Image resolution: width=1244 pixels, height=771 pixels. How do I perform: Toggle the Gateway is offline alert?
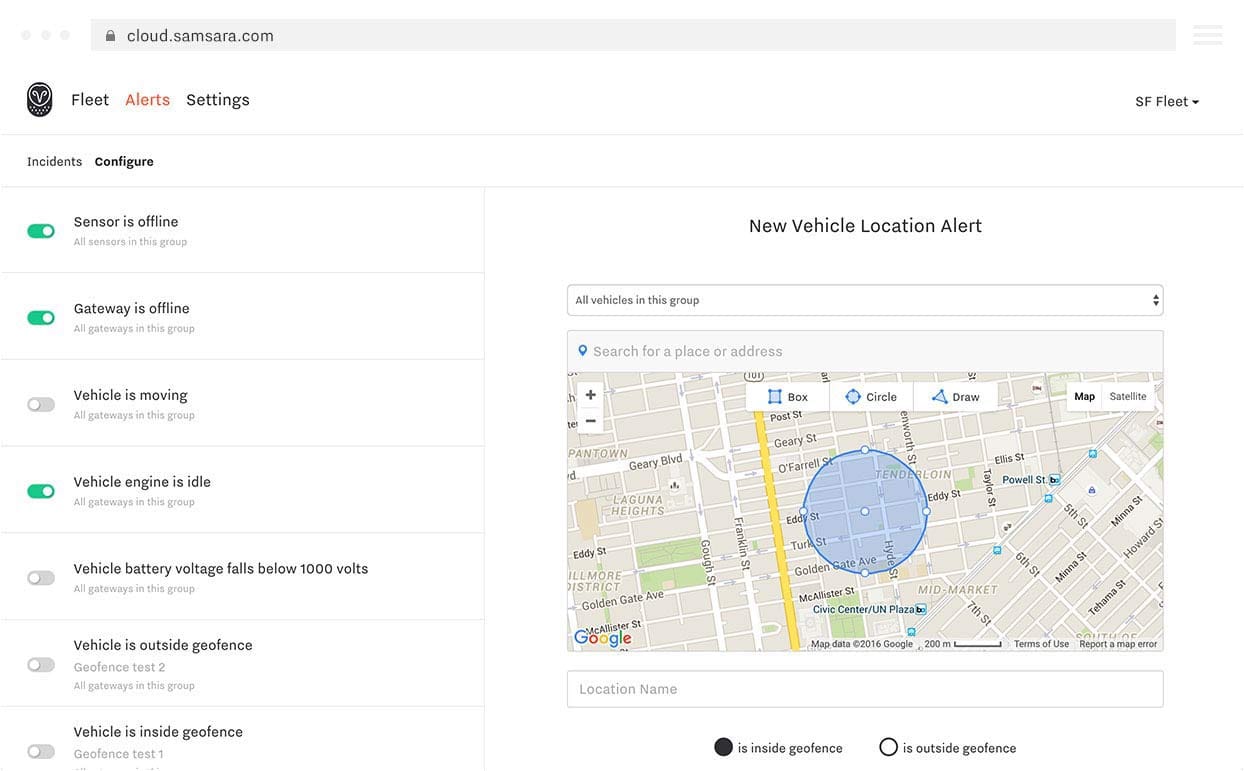click(41, 318)
